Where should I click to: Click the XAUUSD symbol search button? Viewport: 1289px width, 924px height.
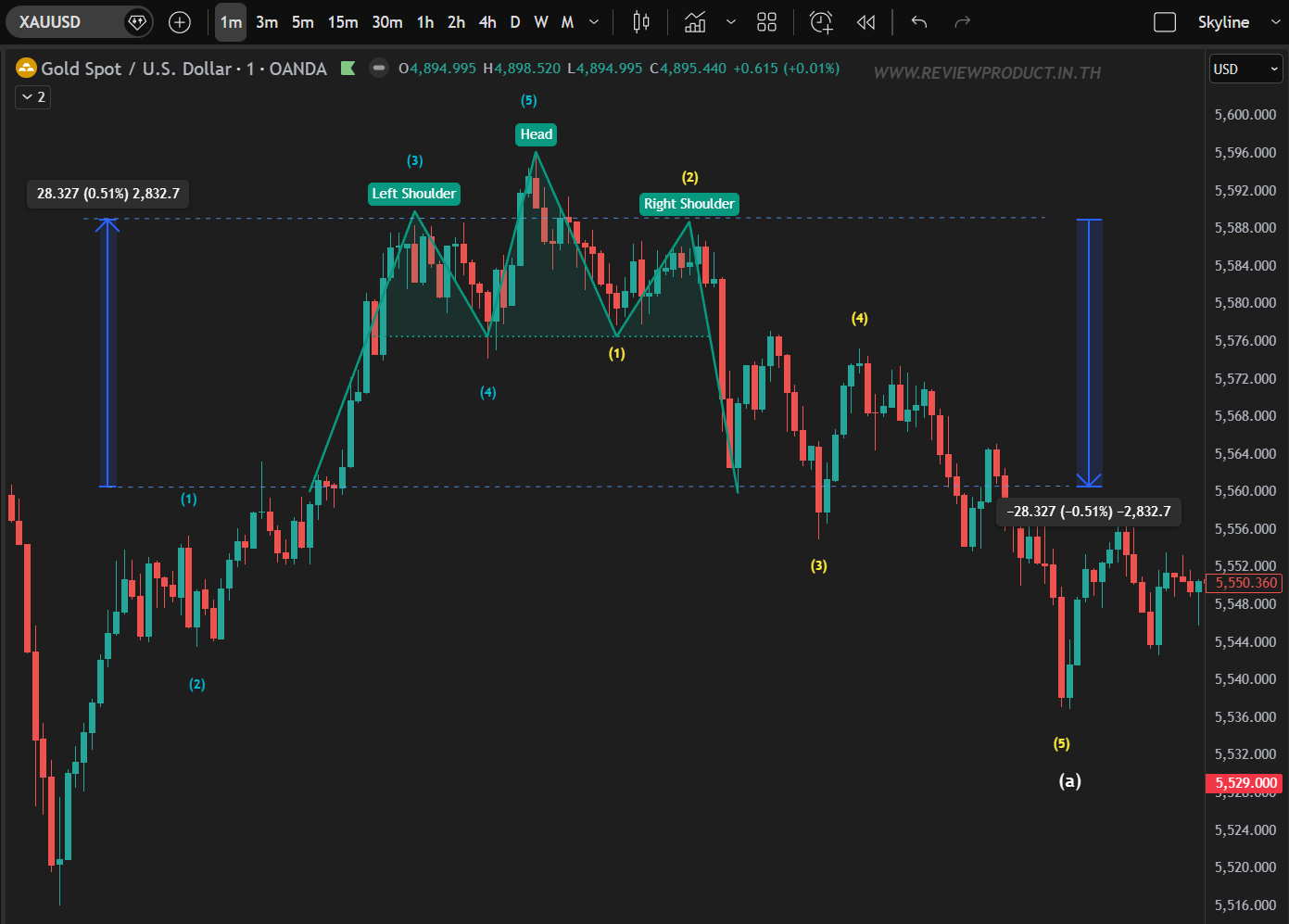pos(51,22)
